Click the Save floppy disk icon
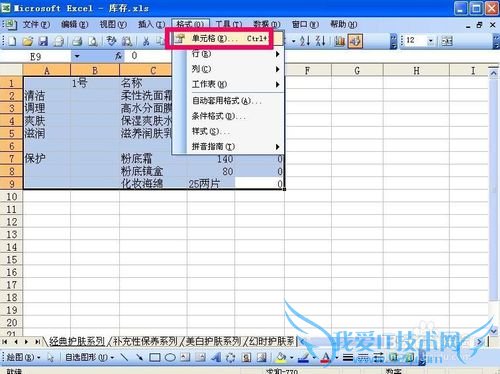 click(x=43, y=41)
